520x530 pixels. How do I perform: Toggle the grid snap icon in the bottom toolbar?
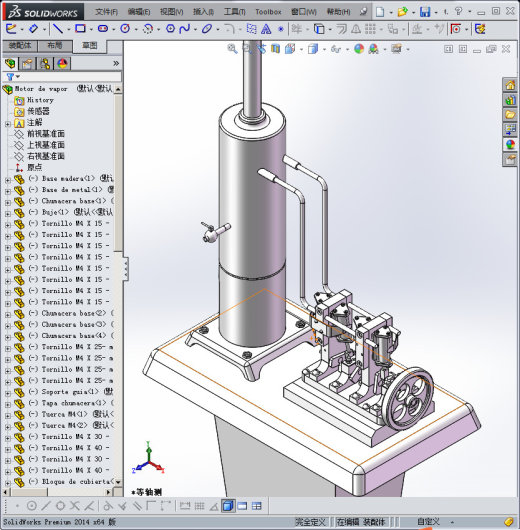click(199, 506)
